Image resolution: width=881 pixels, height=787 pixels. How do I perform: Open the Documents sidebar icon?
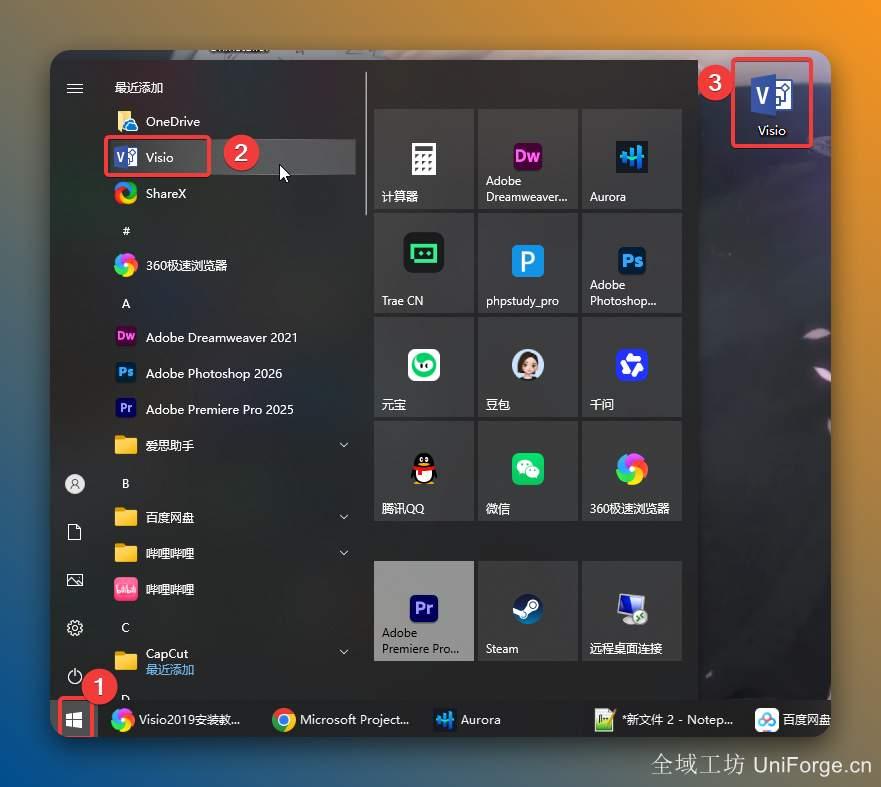click(x=75, y=532)
